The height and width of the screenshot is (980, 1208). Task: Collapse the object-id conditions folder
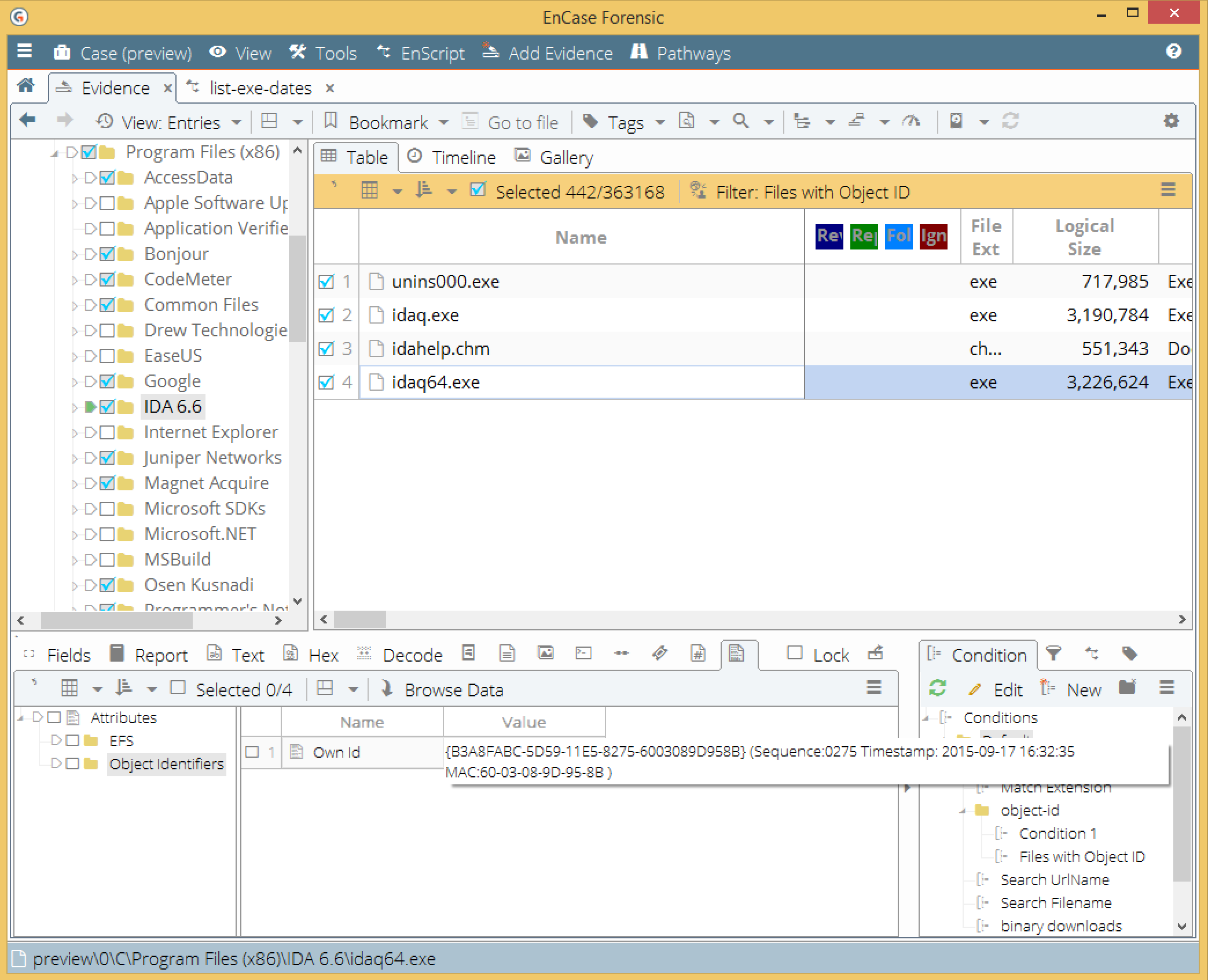[x=963, y=811]
